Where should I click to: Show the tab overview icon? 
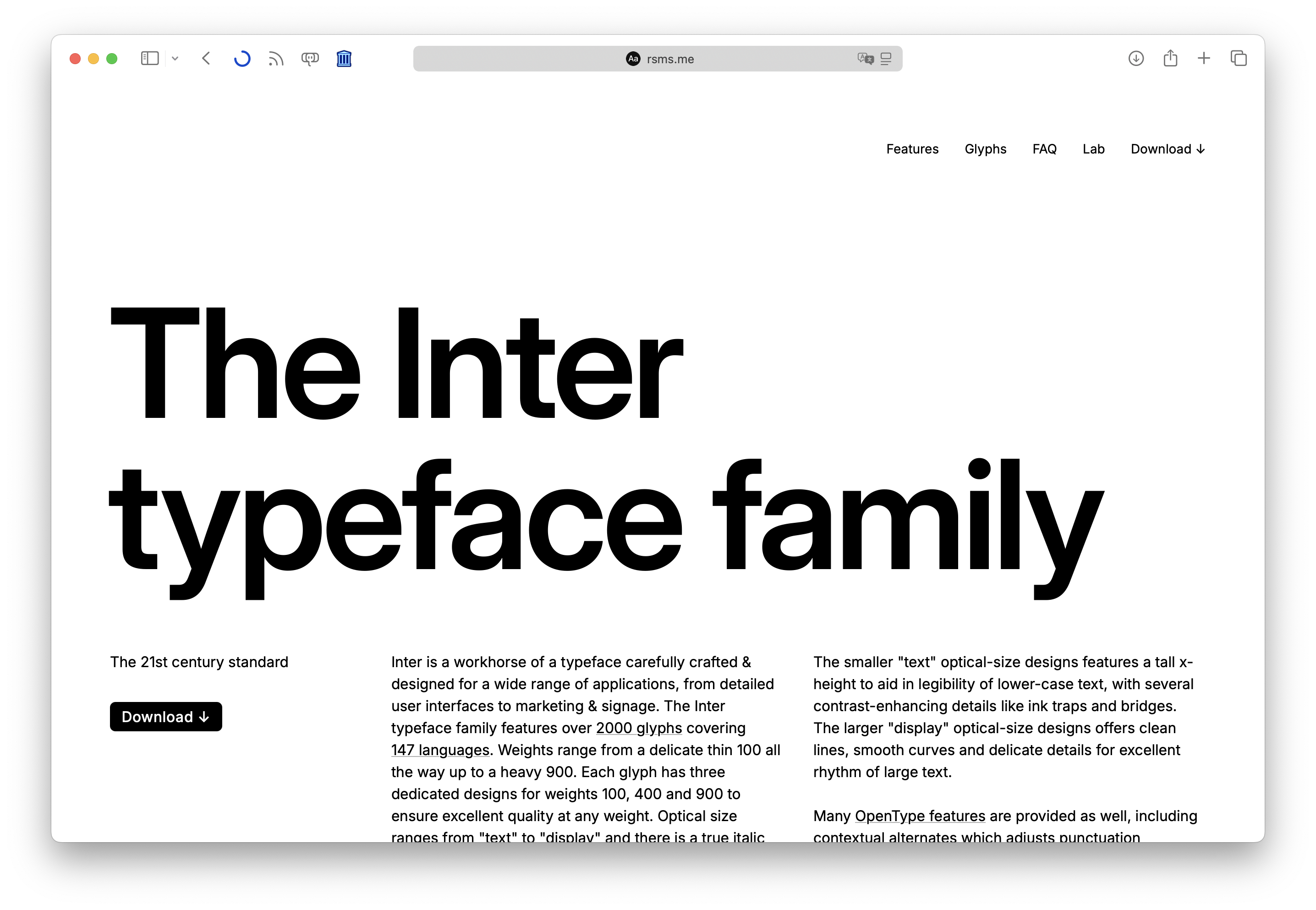1239,58
